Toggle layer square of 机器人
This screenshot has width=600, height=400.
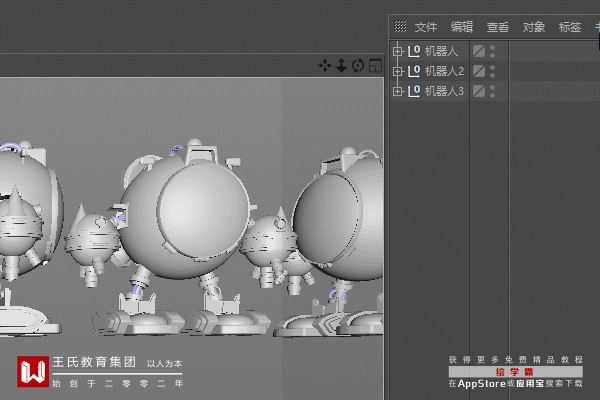click(x=479, y=51)
